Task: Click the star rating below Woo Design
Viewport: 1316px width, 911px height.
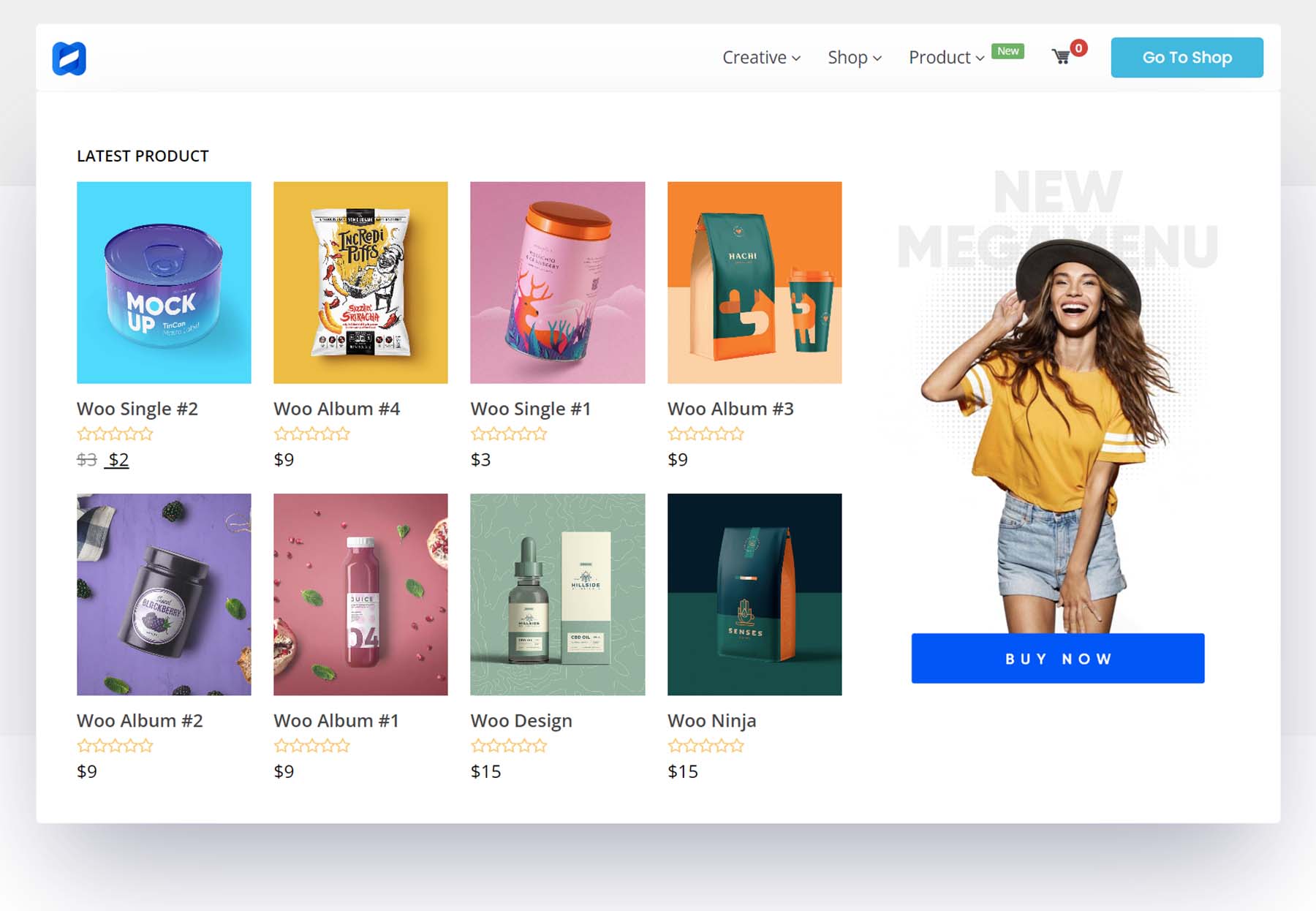Action: pyautogui.click(x=509, y=745)
